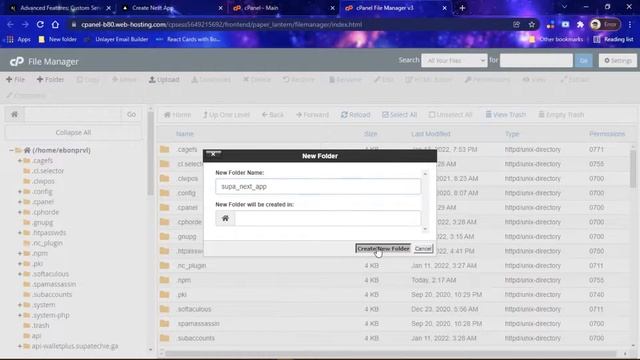Sort by Permissions column header
The height and width of the screenshot is (360, 640).
click(x=607, y=134)
